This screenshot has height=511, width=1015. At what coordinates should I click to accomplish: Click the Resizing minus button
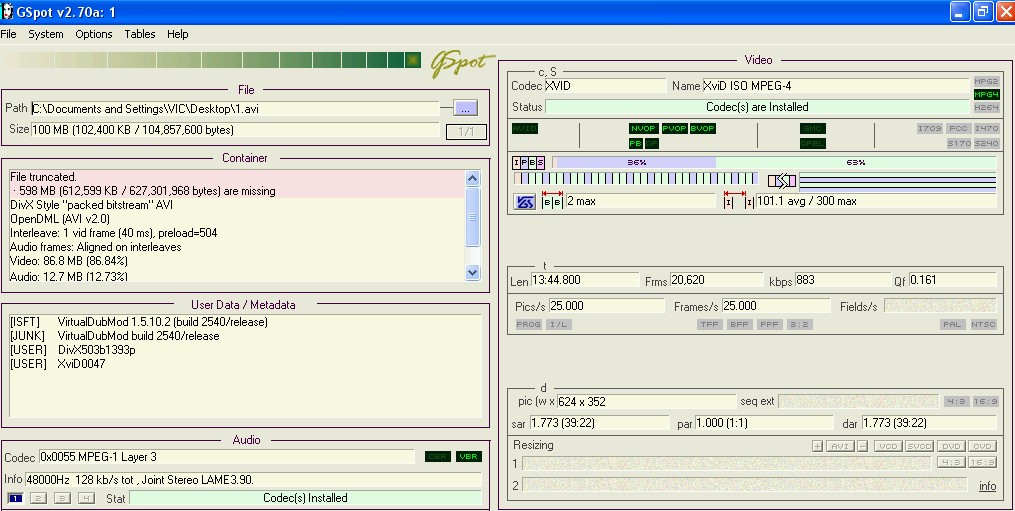tap(862, 446)
